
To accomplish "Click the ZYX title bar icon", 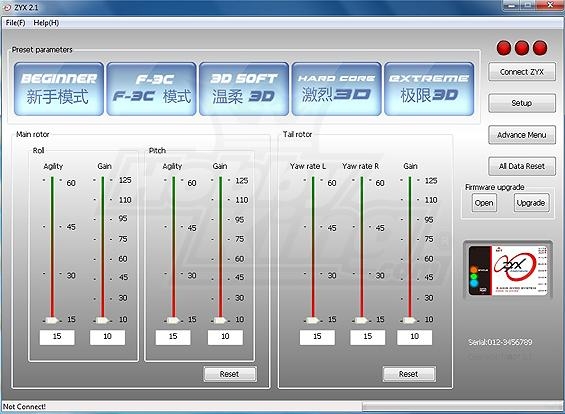I will 7,7.
